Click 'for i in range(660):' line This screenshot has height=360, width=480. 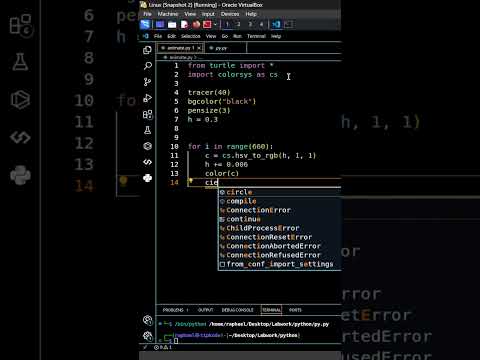[x=230, y=147]
